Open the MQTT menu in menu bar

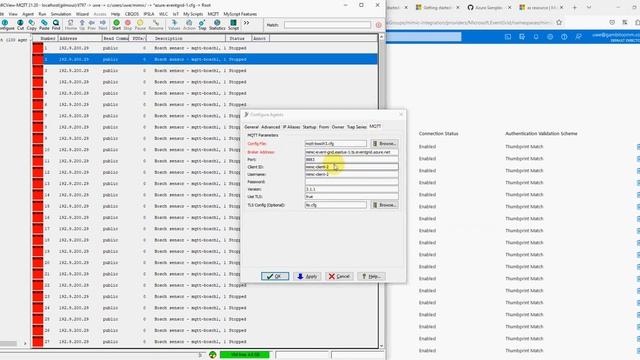tap(213, 14)
